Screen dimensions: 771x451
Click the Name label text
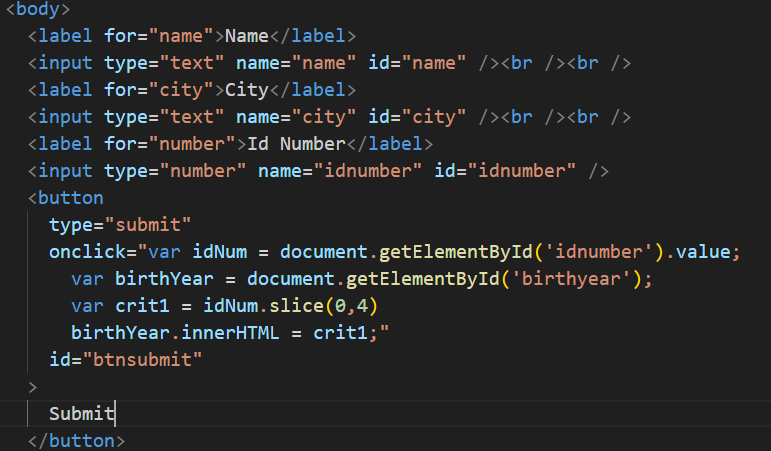[x=247, y=36]
